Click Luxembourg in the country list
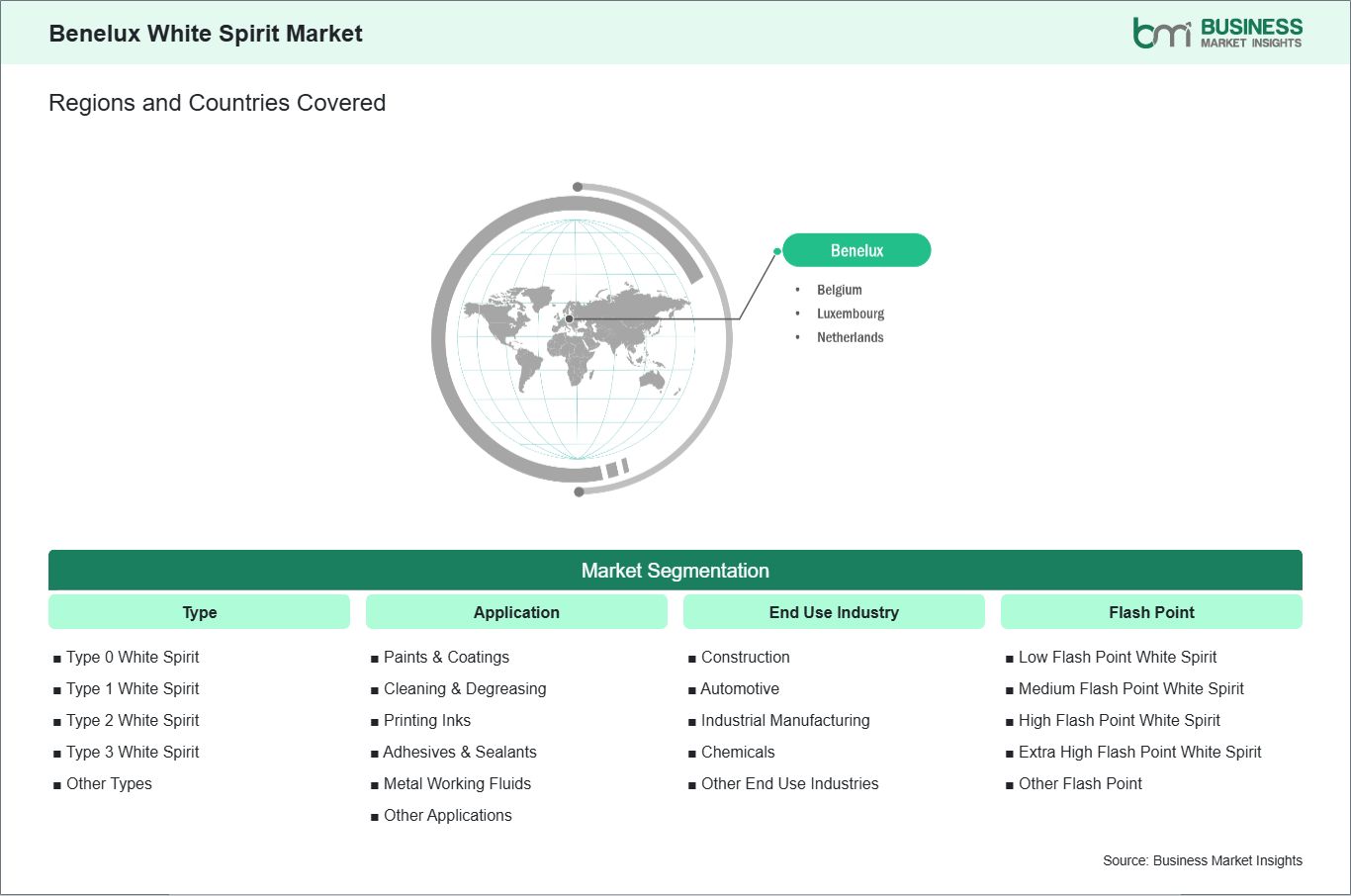This screenshot has width=1351, height=896. coord(851,314)
